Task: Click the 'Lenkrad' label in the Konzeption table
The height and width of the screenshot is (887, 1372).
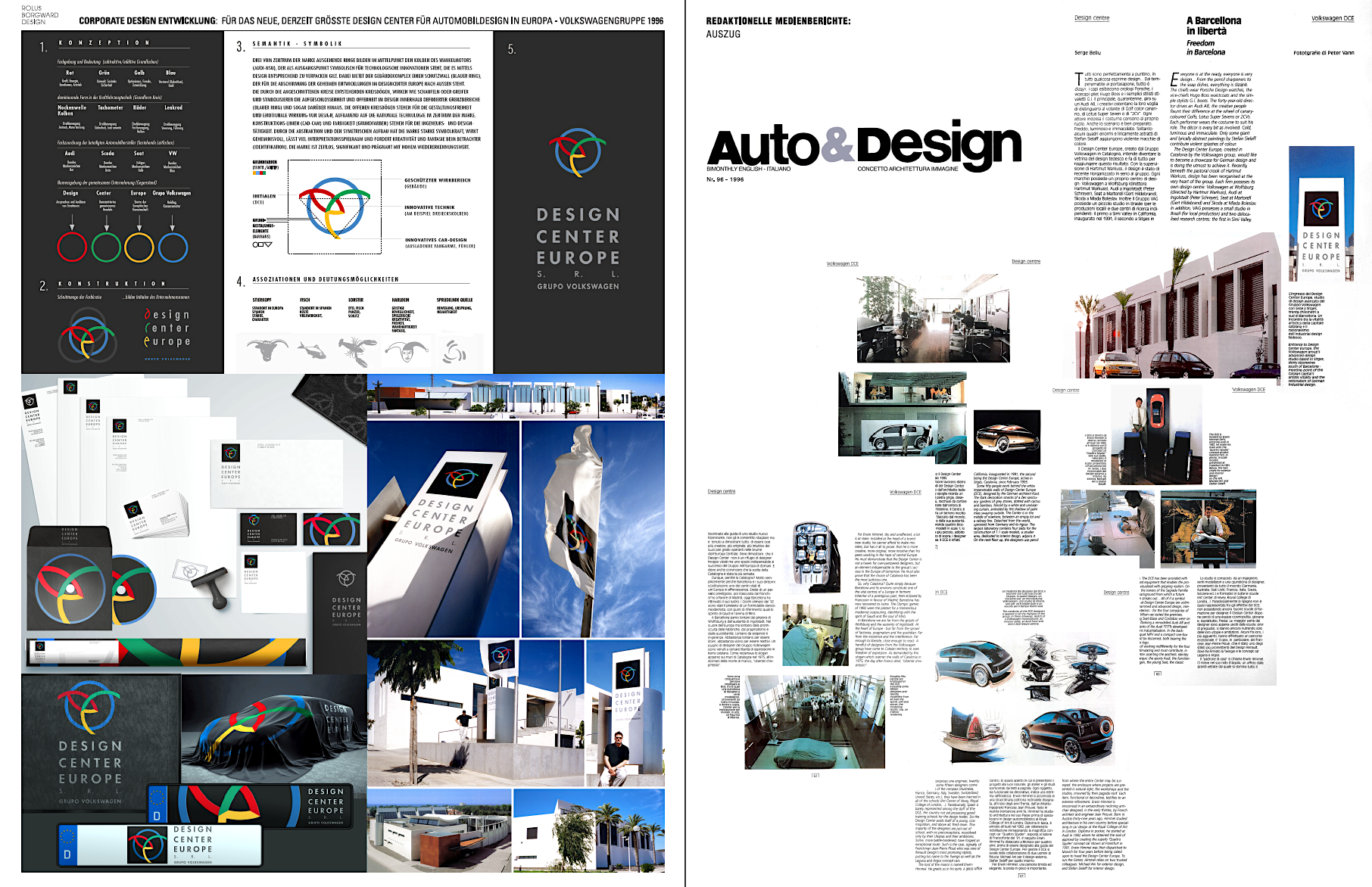Action: pyautogui.click(x=173, y=107)
